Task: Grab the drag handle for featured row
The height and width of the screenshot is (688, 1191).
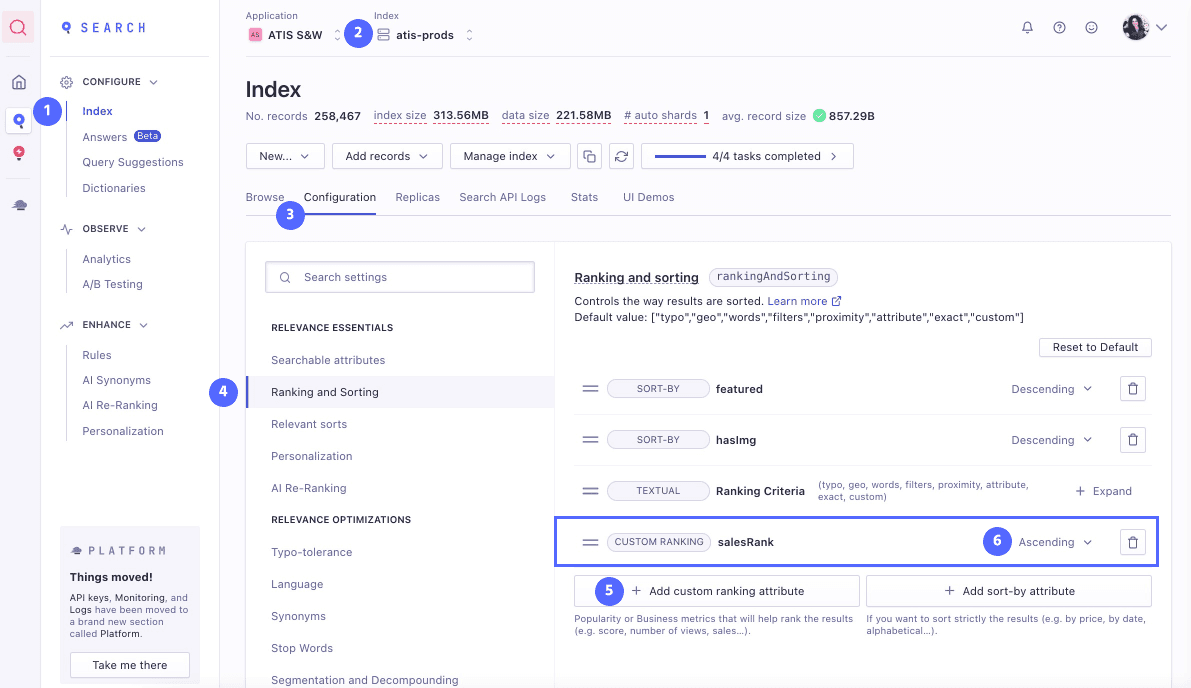Action: tap(590, 389)
